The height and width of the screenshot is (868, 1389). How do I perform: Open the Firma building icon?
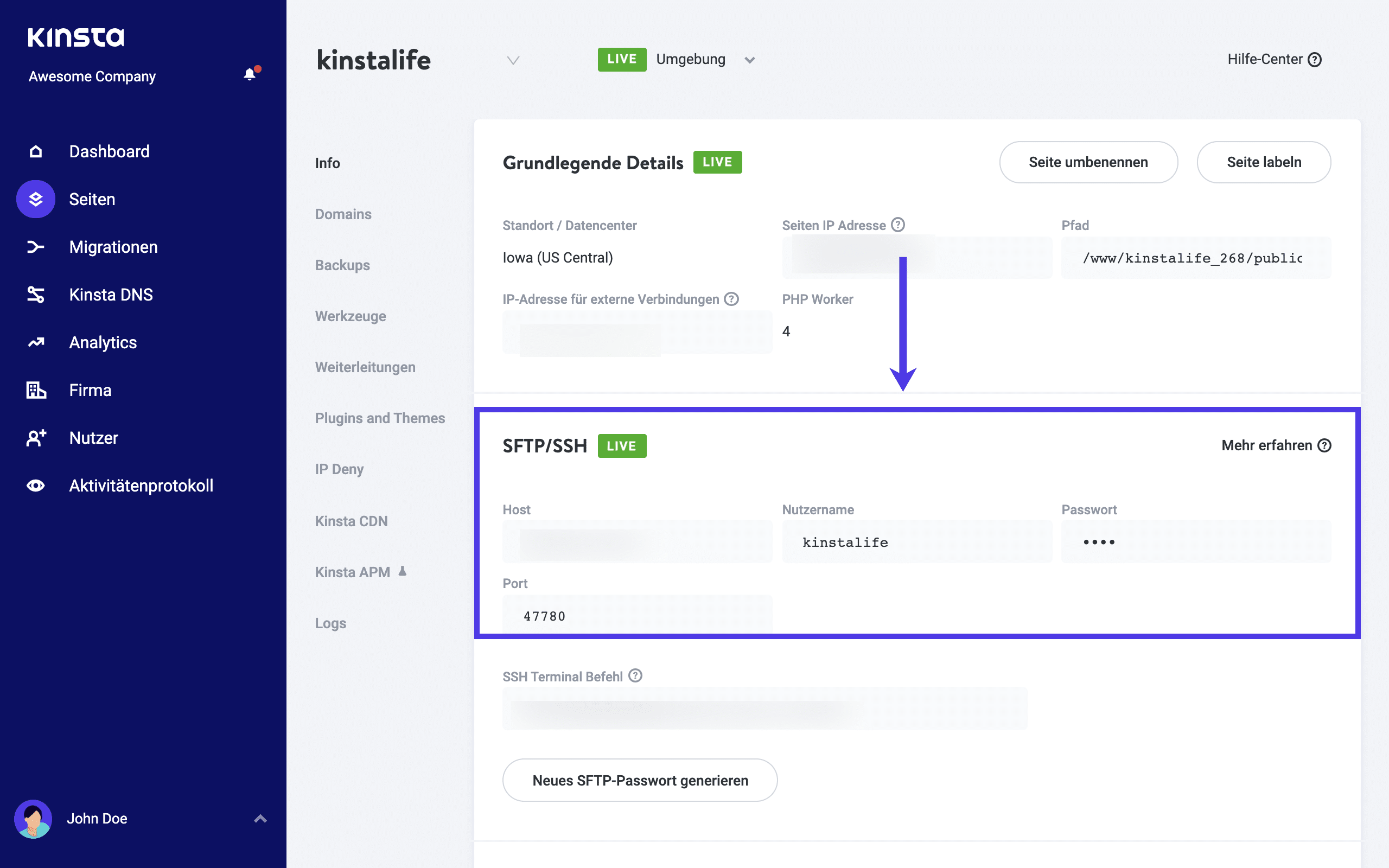[x=36, y=390]
